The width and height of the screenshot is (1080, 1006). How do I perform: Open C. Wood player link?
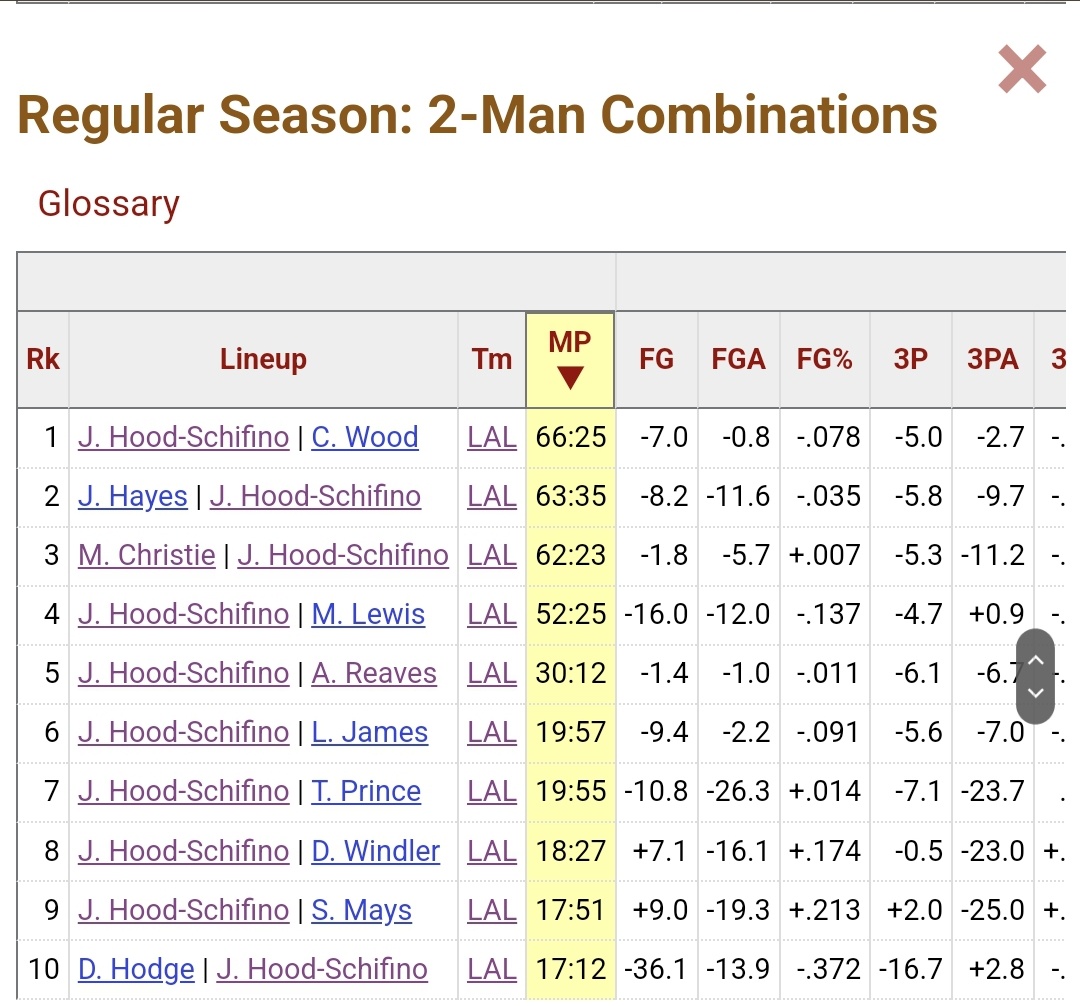pos(365,437)
